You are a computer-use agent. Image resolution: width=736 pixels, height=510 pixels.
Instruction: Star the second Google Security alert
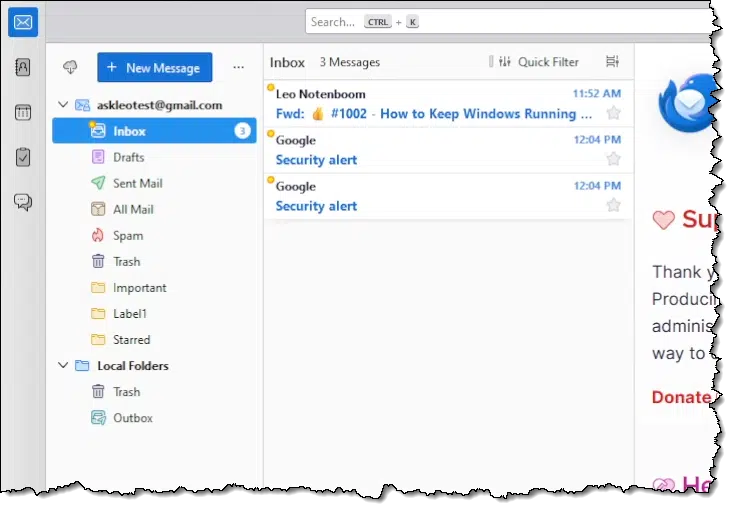[613, 205]
